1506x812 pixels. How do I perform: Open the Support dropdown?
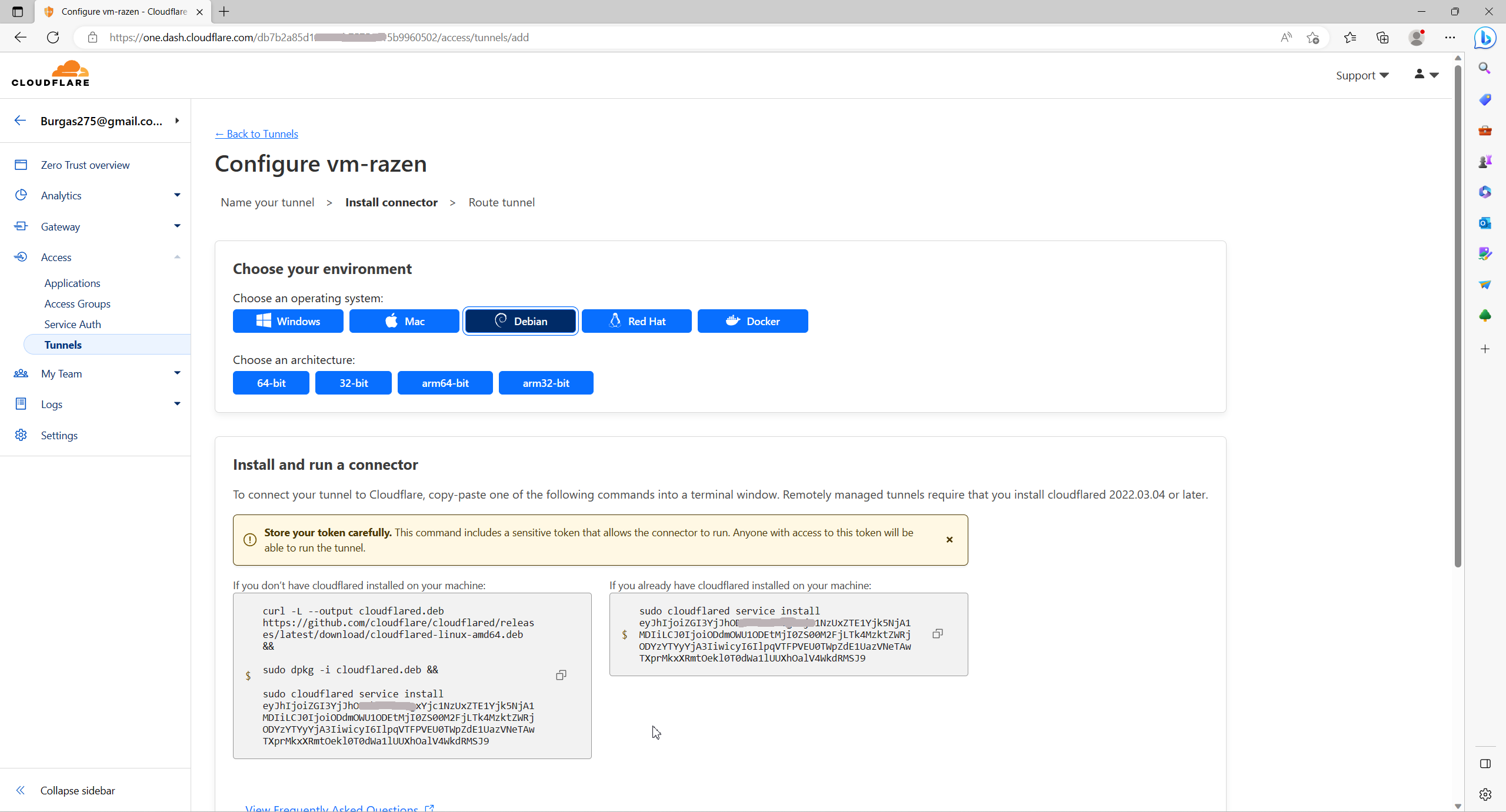[1361, 75]
